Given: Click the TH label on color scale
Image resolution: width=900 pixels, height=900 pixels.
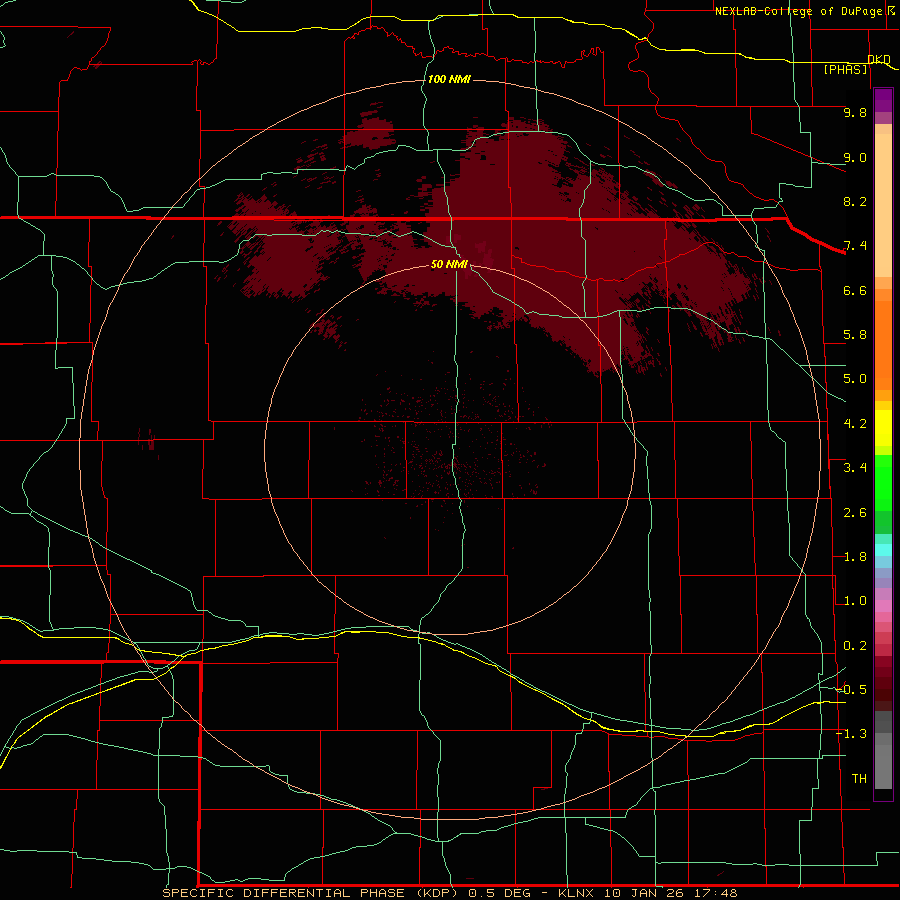Looking at the screenshot, I should click(x=859, y=779).
